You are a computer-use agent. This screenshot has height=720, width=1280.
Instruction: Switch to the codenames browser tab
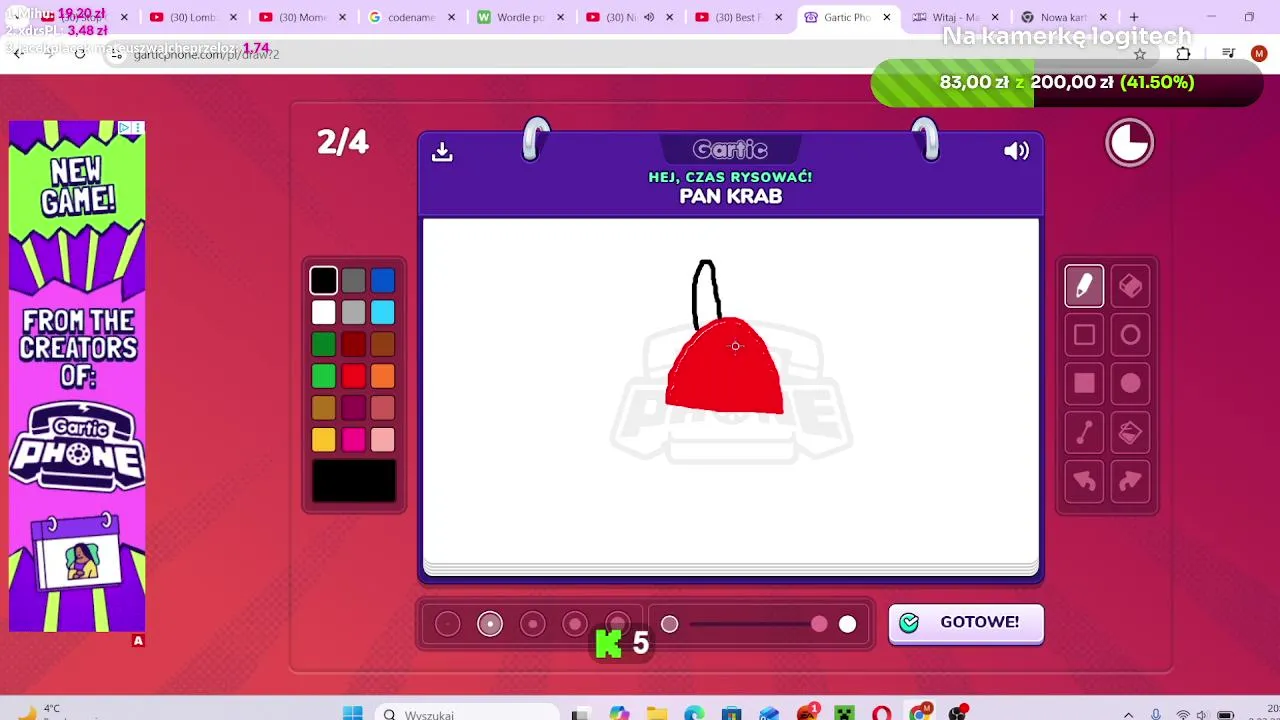(x=412, y=17)
